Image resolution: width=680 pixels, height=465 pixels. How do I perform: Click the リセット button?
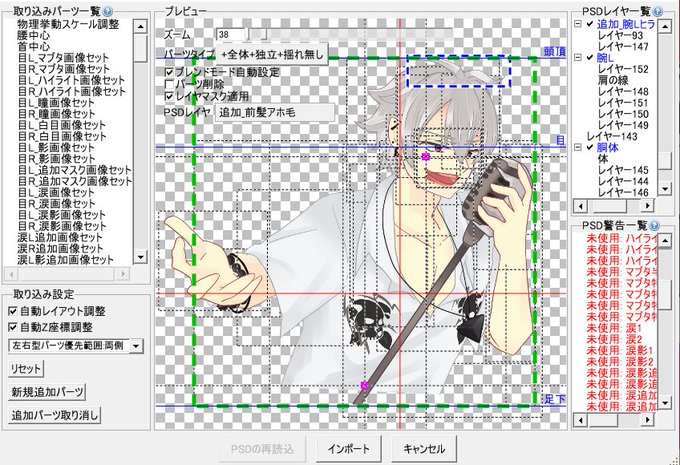(x=26, y=369)
